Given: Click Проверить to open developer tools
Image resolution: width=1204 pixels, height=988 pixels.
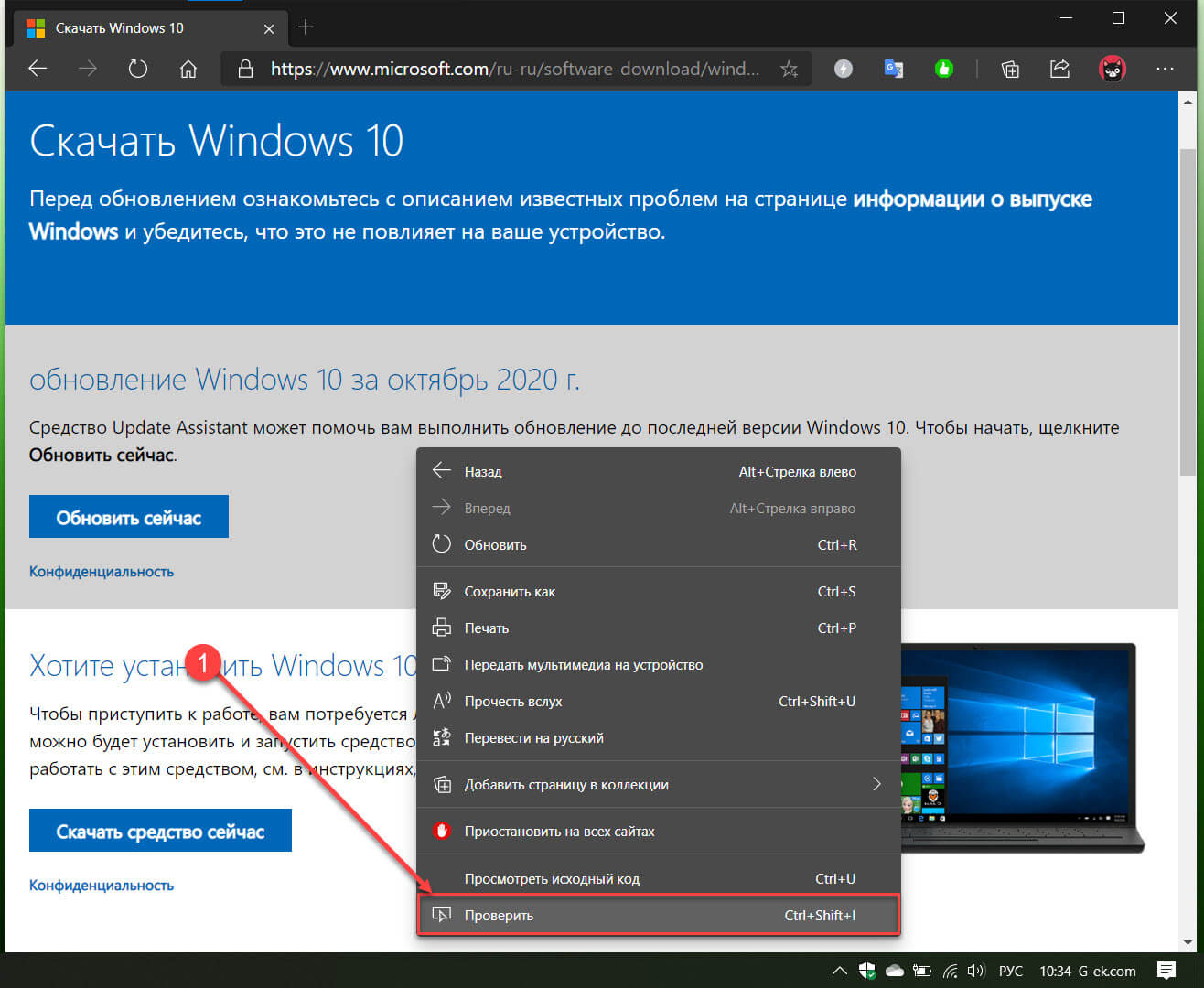Looking at the screenshot, I should [x=659, y=915].
